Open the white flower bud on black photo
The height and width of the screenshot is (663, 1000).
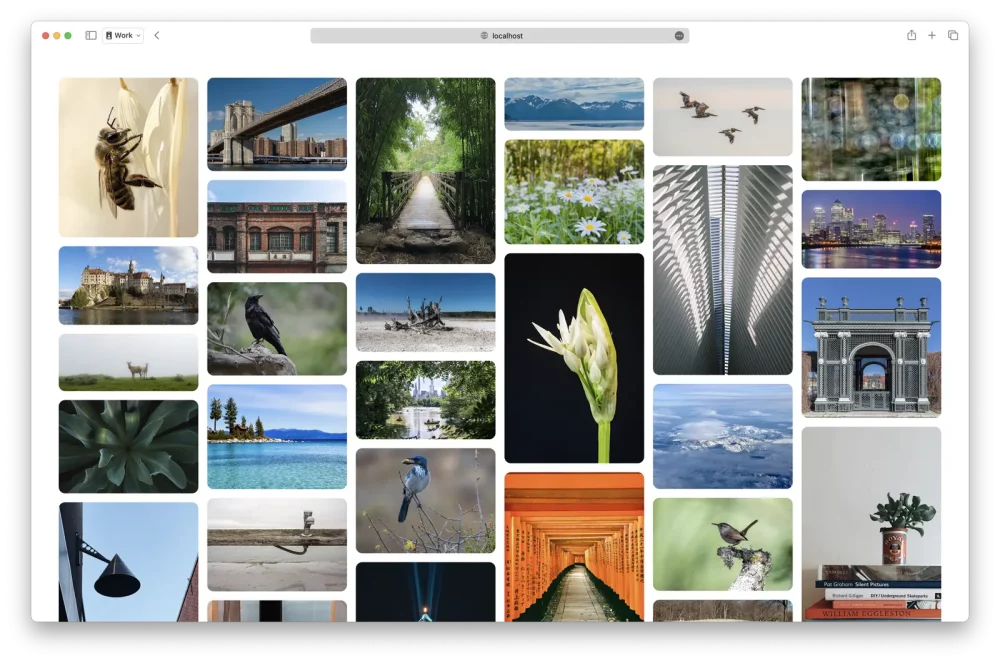coord(574,358)
